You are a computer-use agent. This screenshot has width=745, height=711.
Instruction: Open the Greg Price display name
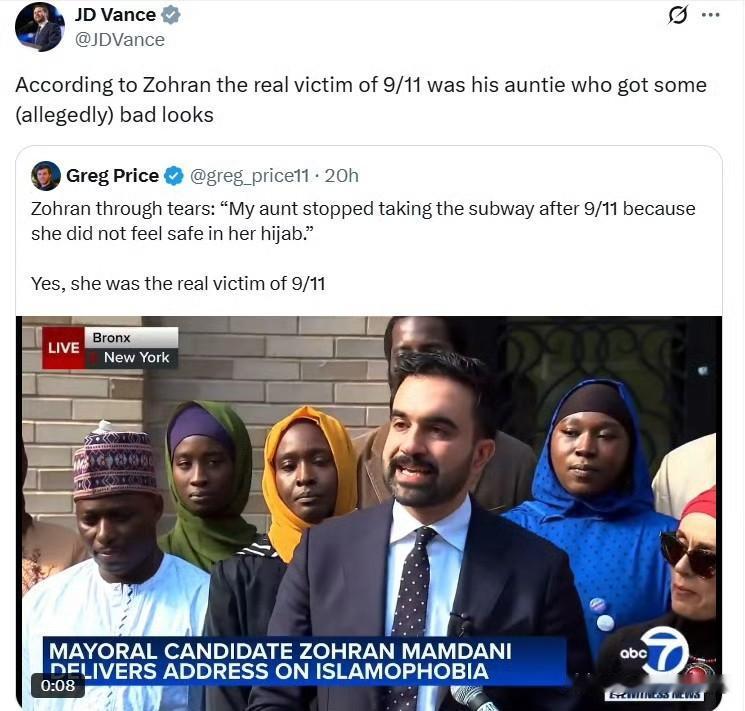(112, 176)
